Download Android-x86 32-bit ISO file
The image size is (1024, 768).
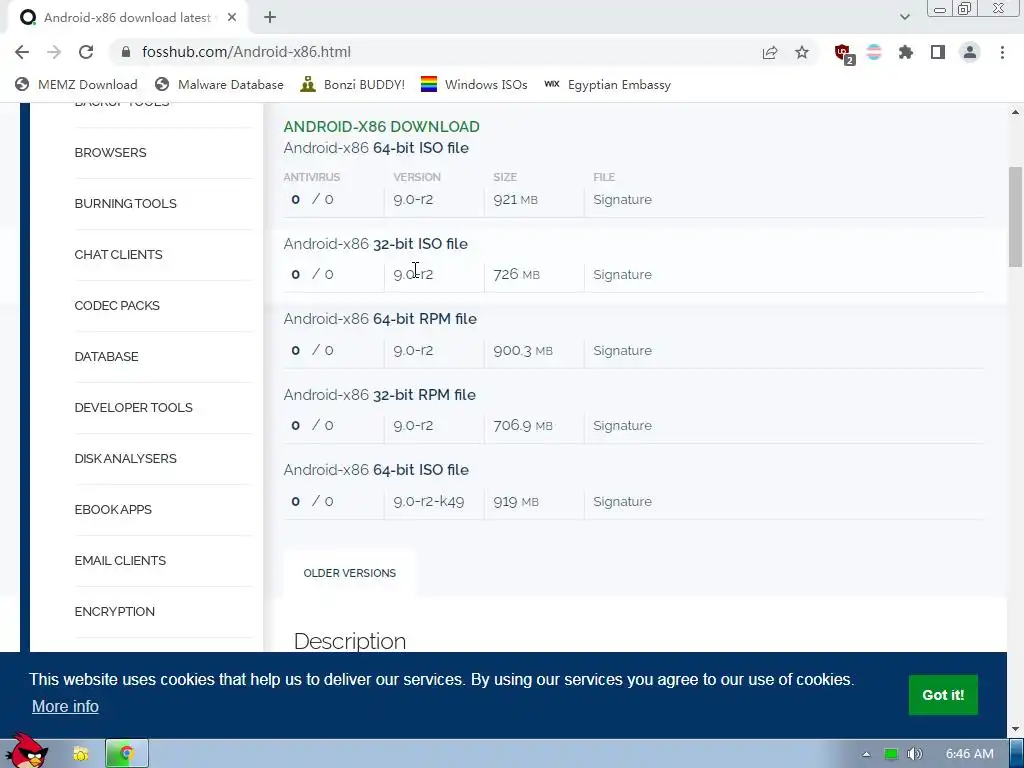(x=376, y=244)
